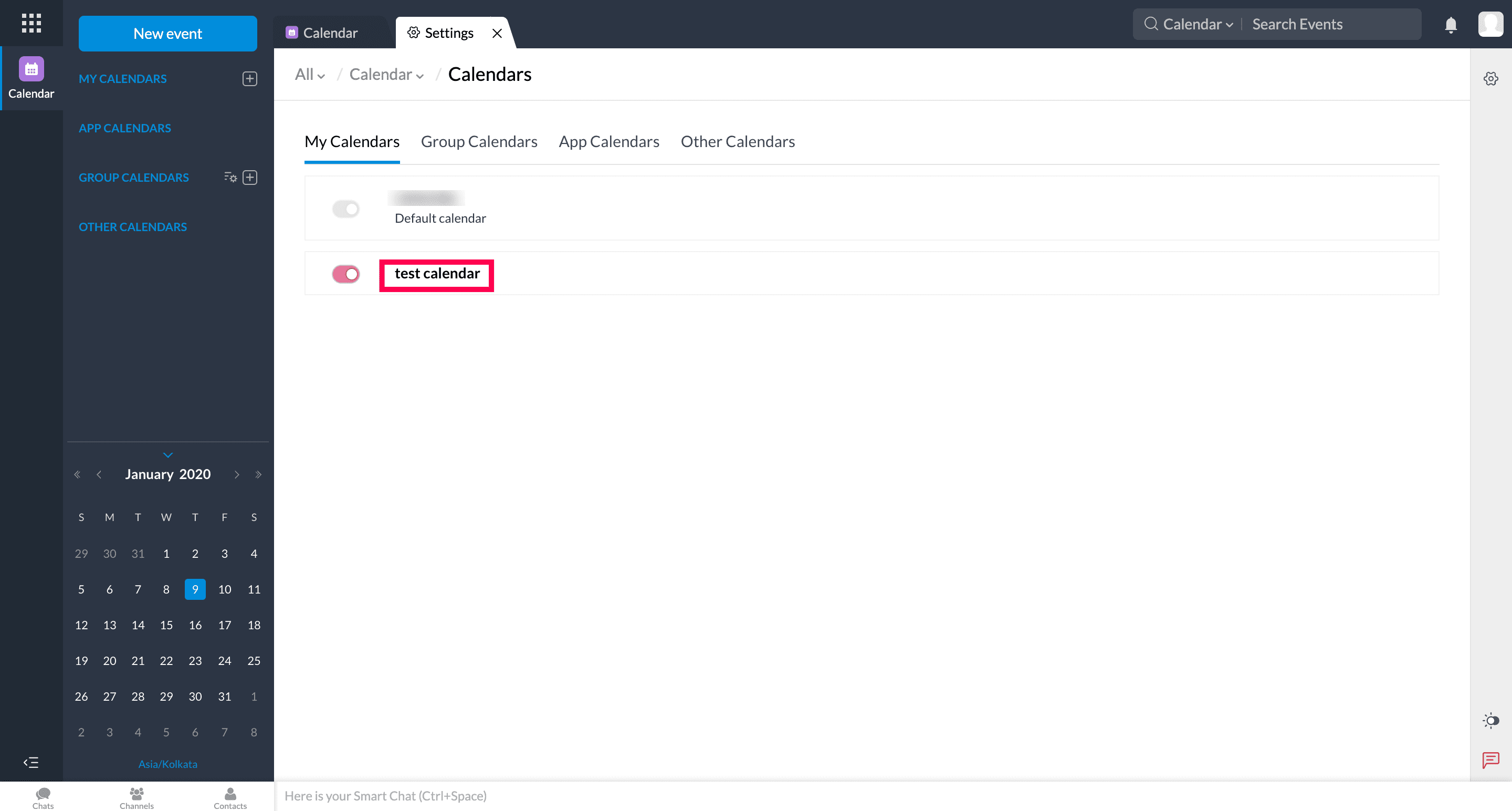
Task: Open the Calendar search scope dropdown
Action: (1198, 24)
